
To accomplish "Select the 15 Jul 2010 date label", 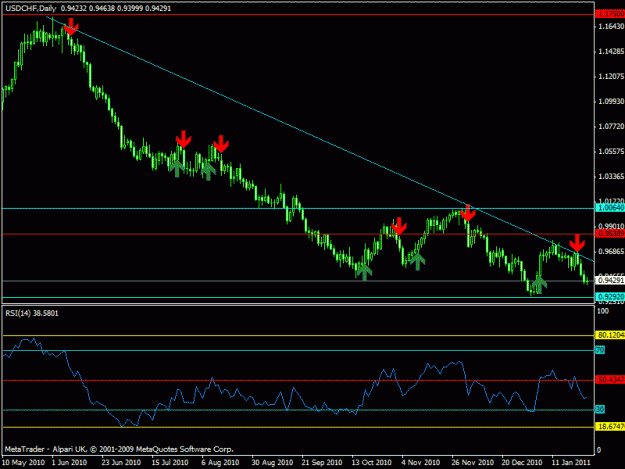I will pyautogui.click(x=170, y=463).
